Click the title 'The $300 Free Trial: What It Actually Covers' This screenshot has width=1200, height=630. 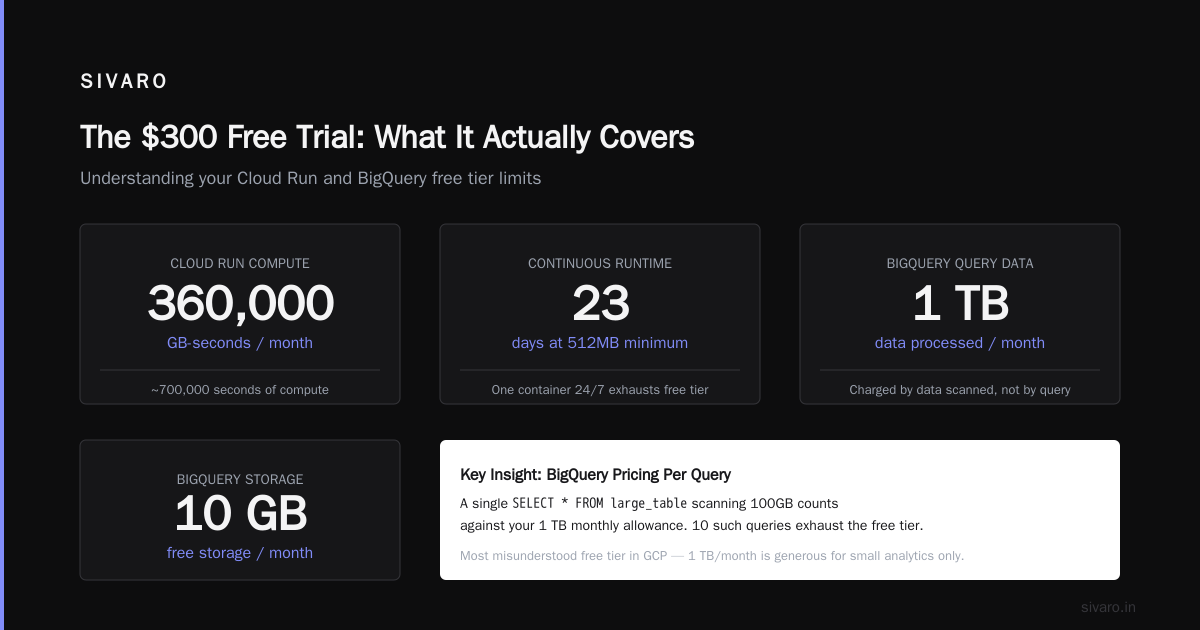point(387,137)
